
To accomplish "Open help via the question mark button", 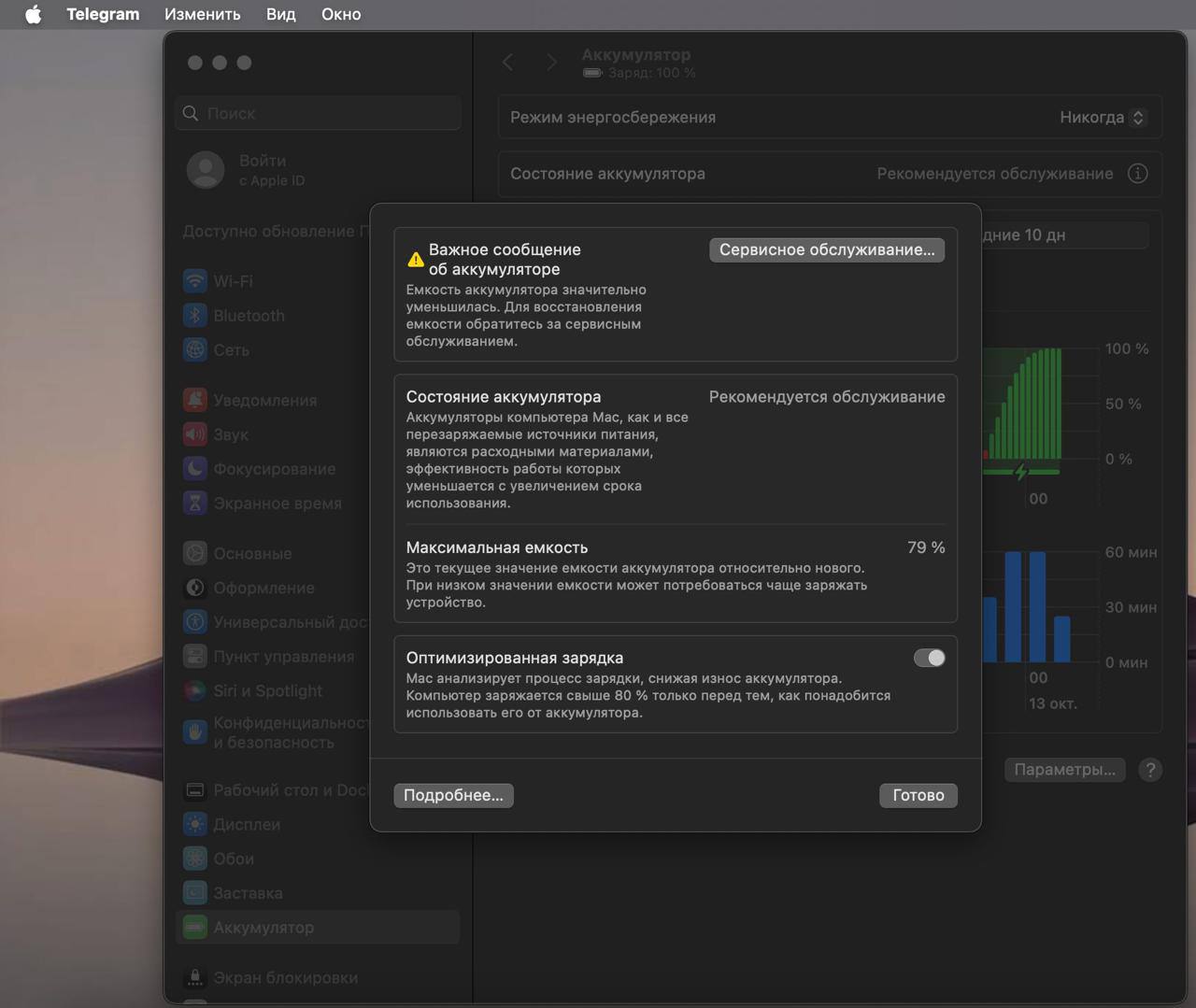I will coord(1150,769).
